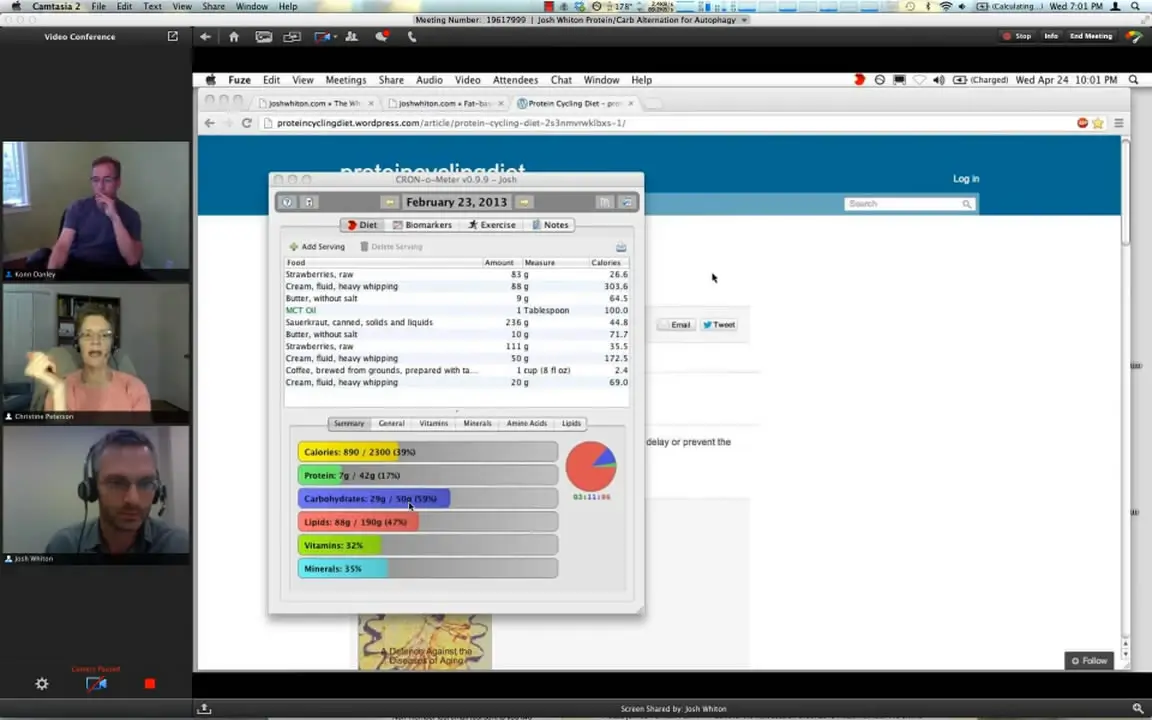Viewport: 1152px width, 720px height.
Task: Click the second CRON-o-Meter toolbar icon
Action: pos(309,202)
